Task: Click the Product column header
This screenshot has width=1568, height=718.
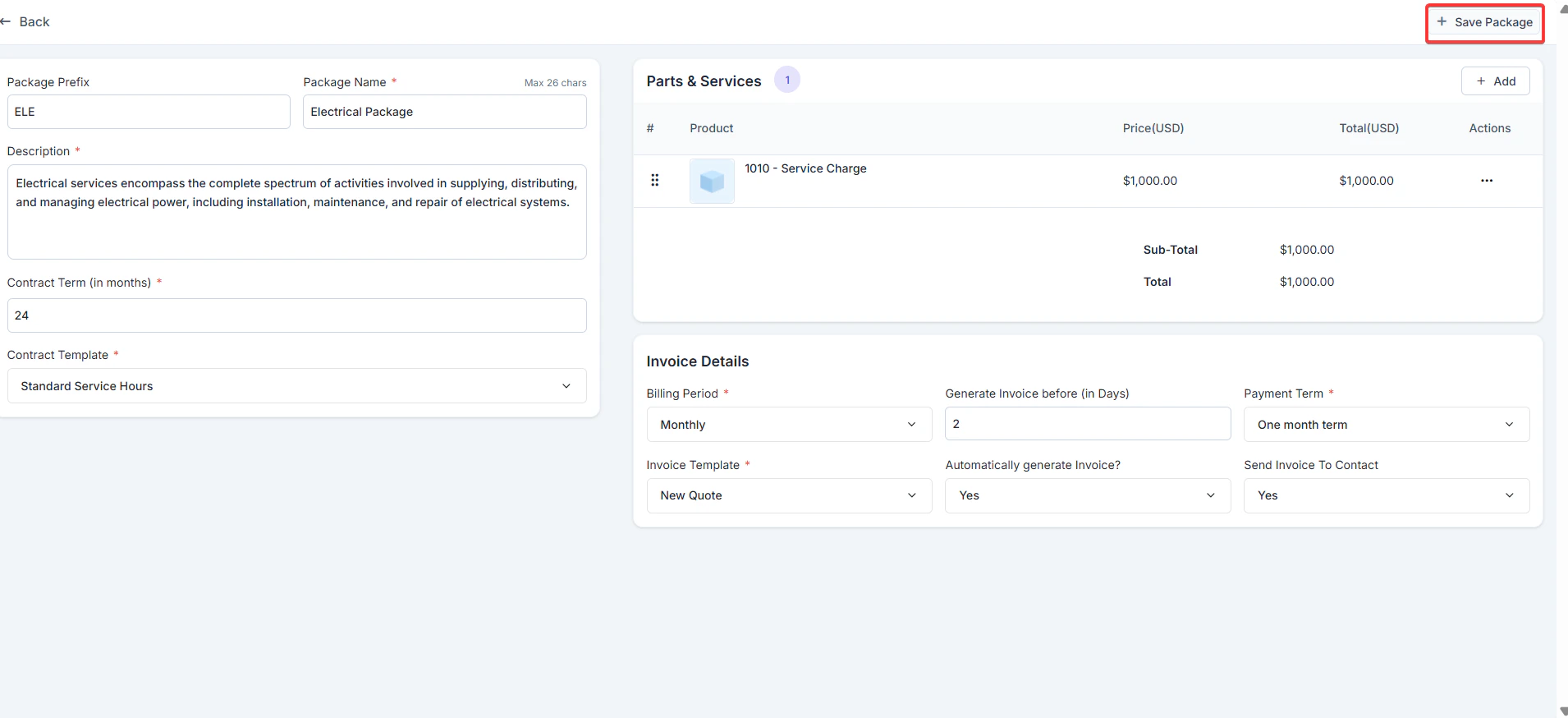Action: coord(711,128)
